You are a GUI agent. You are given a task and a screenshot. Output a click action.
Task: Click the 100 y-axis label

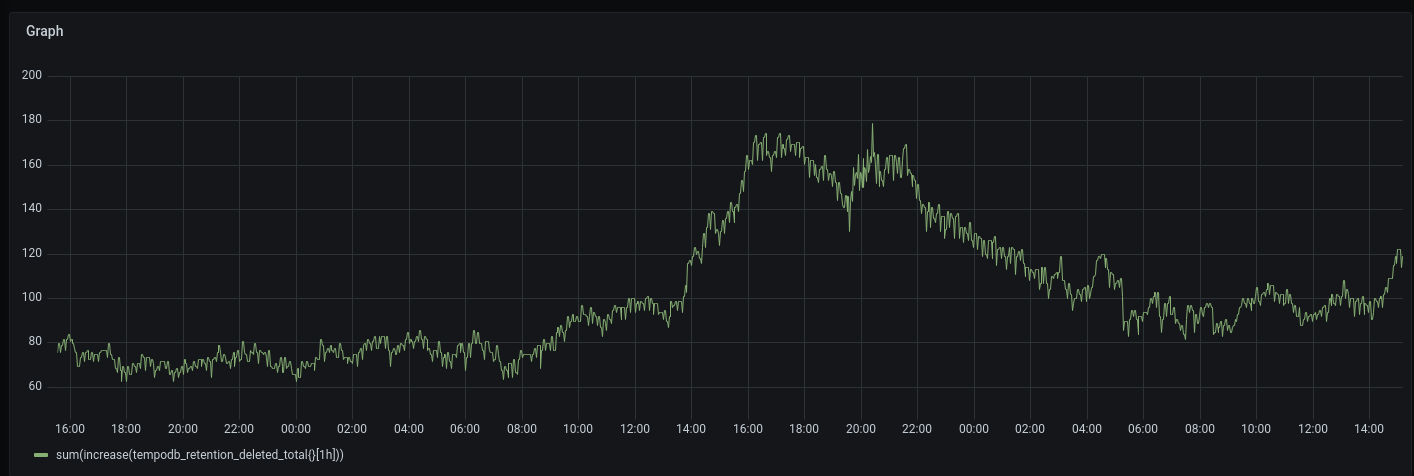pyautogui.click(x=31, y=298)
